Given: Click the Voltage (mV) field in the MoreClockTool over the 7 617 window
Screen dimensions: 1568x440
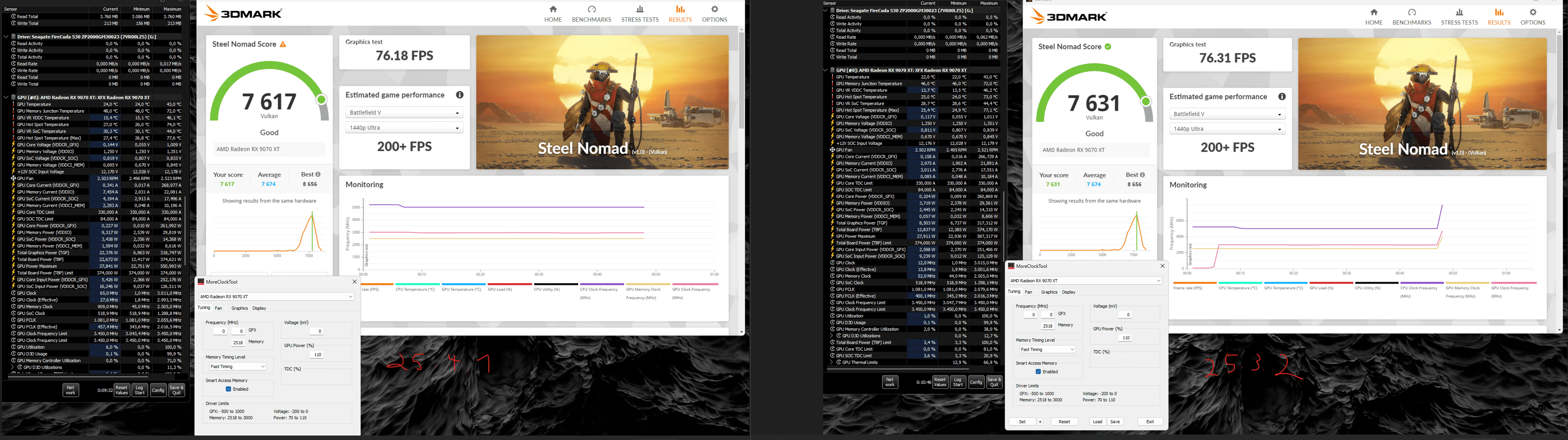Looking at the screenshot, I should (x=317, y=331).
